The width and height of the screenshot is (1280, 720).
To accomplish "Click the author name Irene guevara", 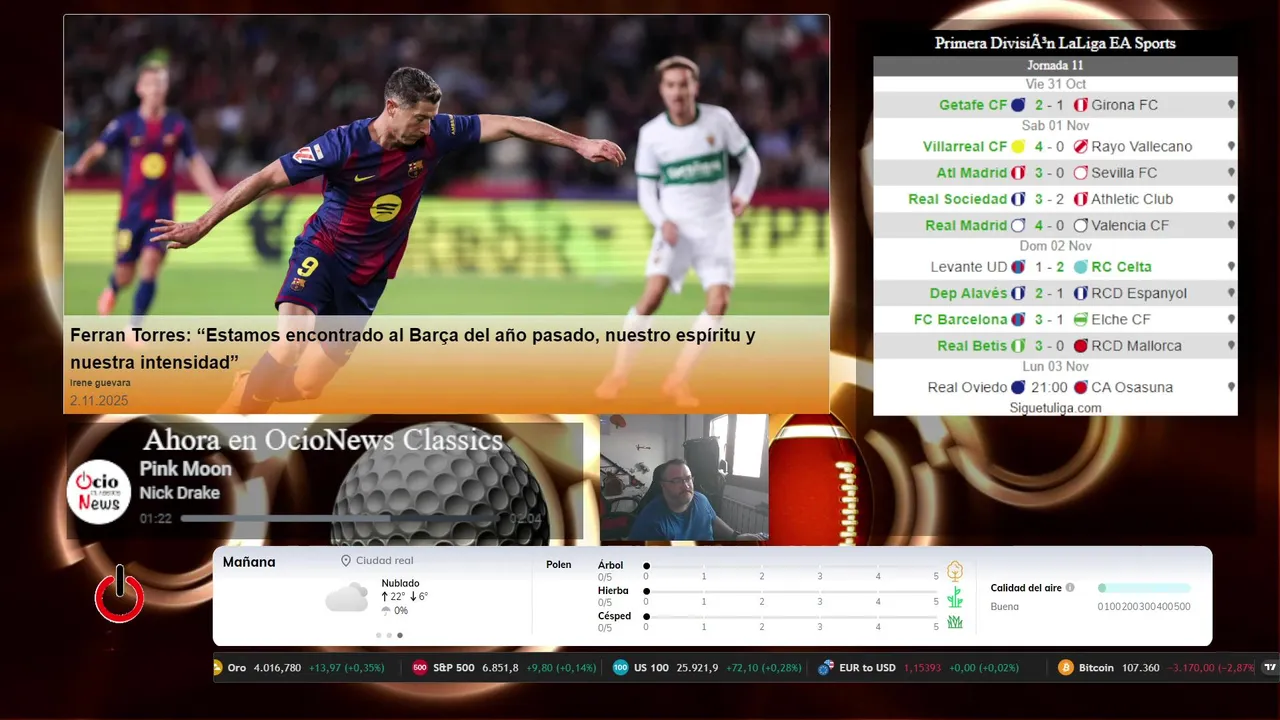I will click(100, 383).
